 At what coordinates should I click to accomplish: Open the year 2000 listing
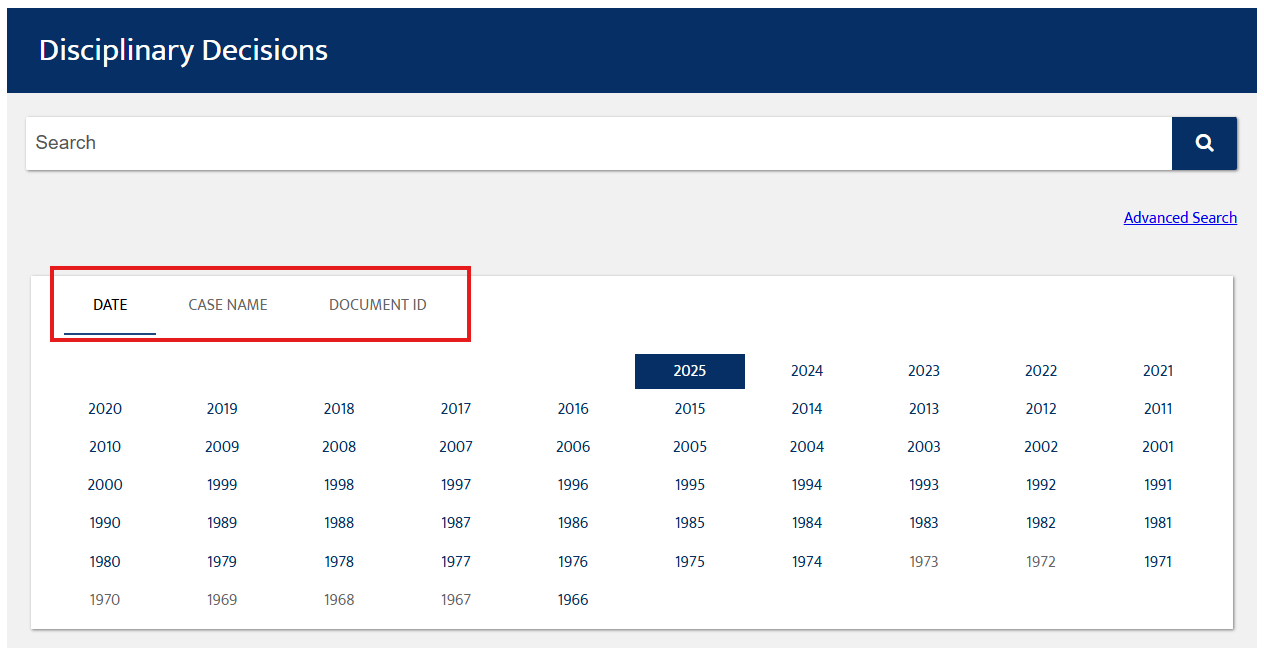pos(105,485)
